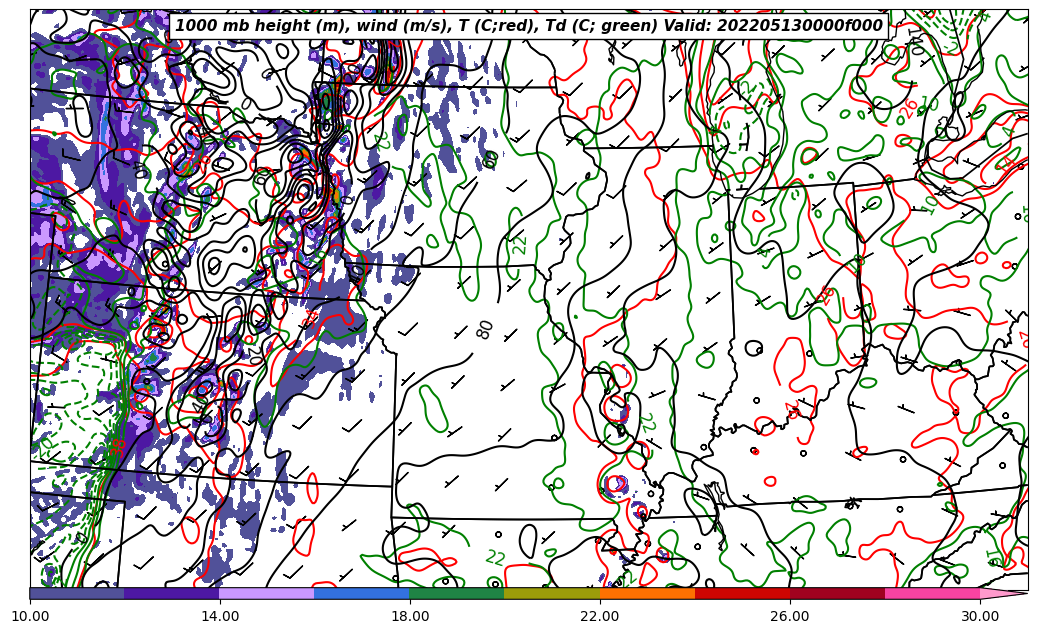This screenshot has height=633, width=1037.
Task: Click the 26.00 colorbar tick label
Action: click(790, 616)
